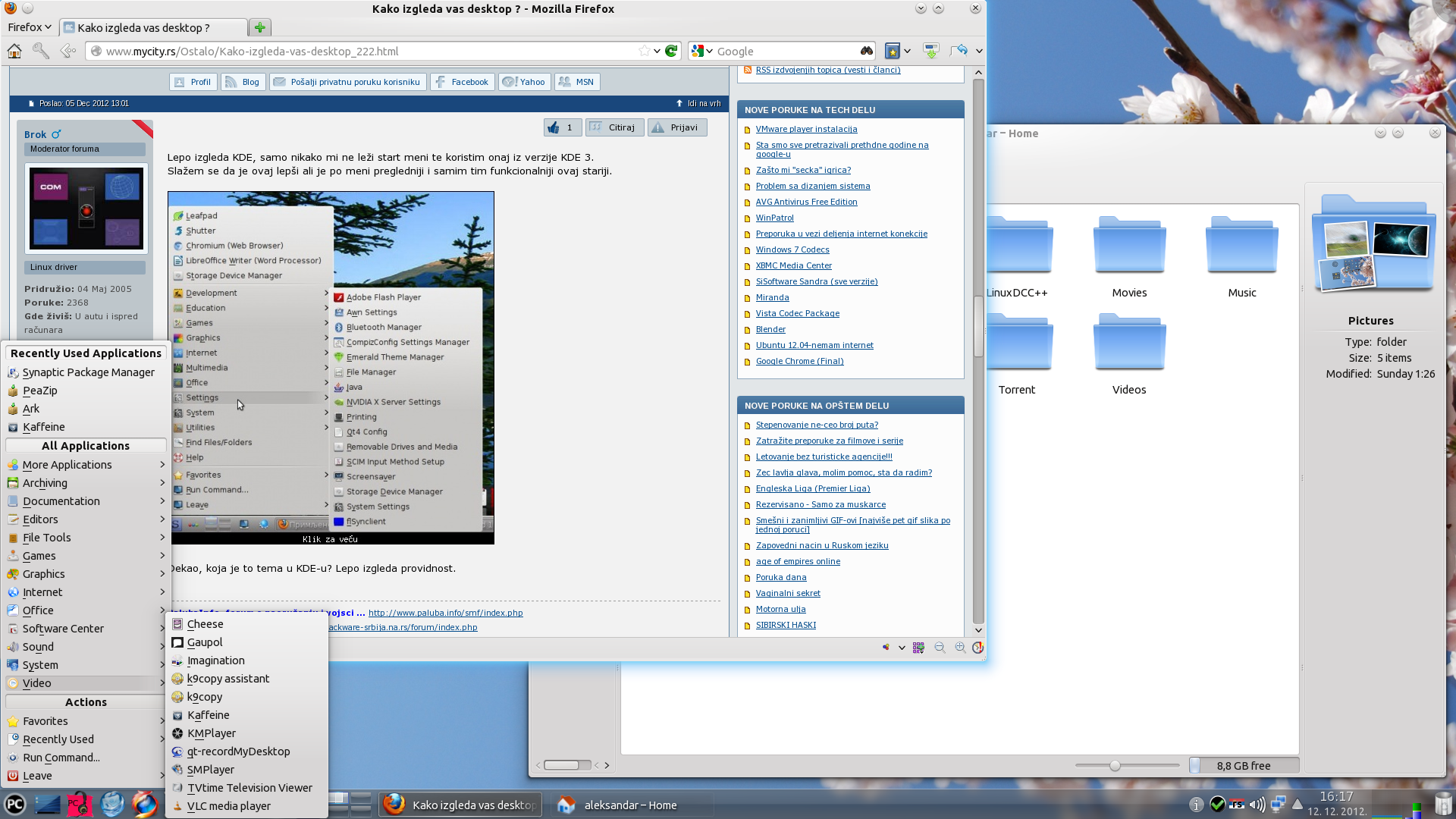The height and width of the screenshot is (819, 1456).
Task: Launch VLC media player from Video submenu
Action: pos(228,806)
